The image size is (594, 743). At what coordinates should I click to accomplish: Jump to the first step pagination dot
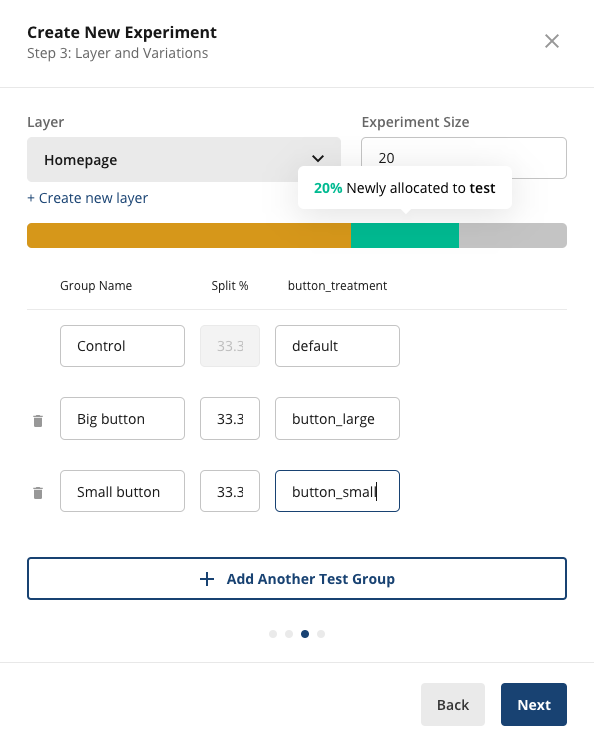273,634
